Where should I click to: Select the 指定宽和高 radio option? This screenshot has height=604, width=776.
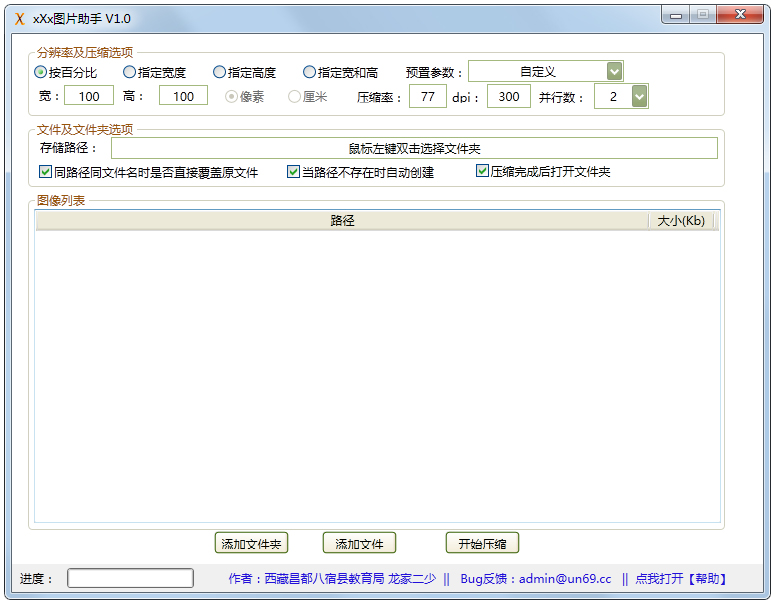tap(310, 72)
